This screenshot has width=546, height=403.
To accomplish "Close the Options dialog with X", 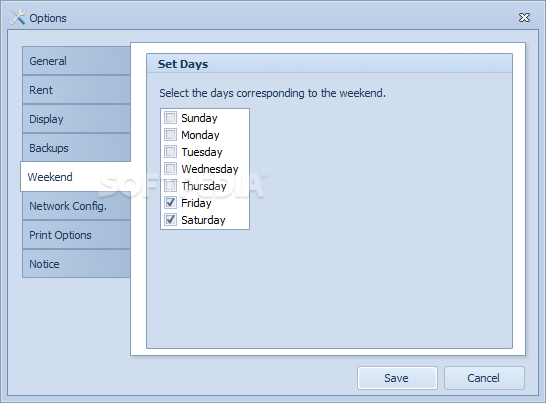I will coord(524,17).
